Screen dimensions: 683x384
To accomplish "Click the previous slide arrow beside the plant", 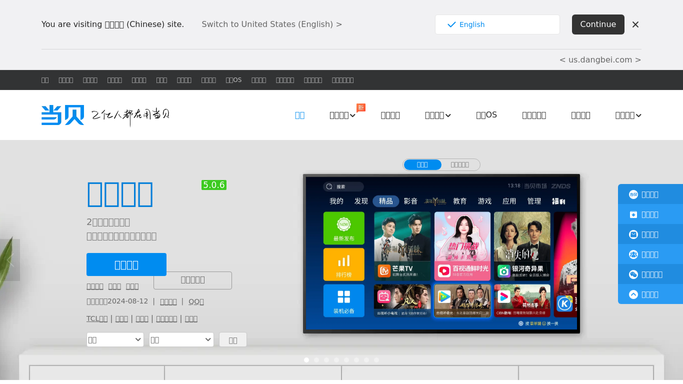I will click(10, 260).
